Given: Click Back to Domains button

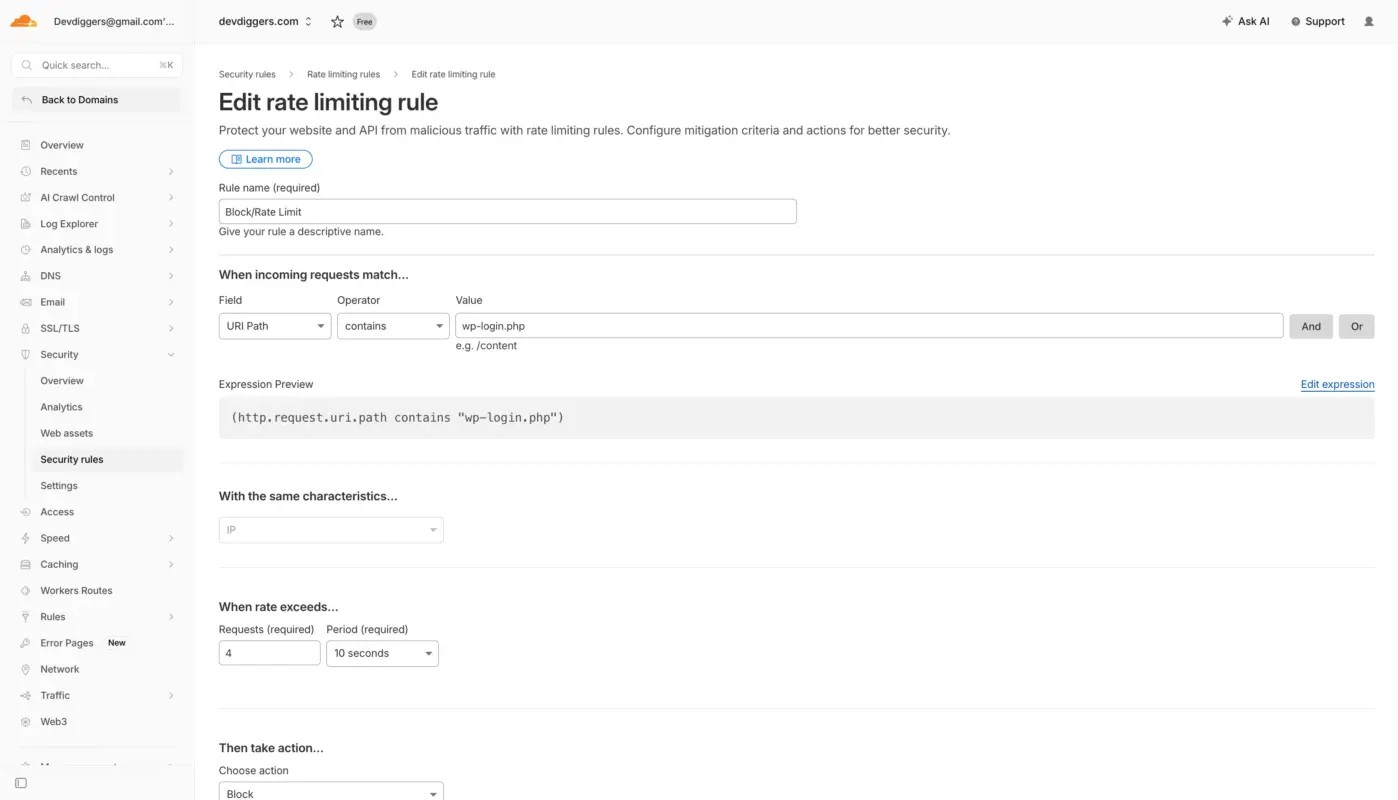Looking at the screenshot, I should [x=97, y=100].
